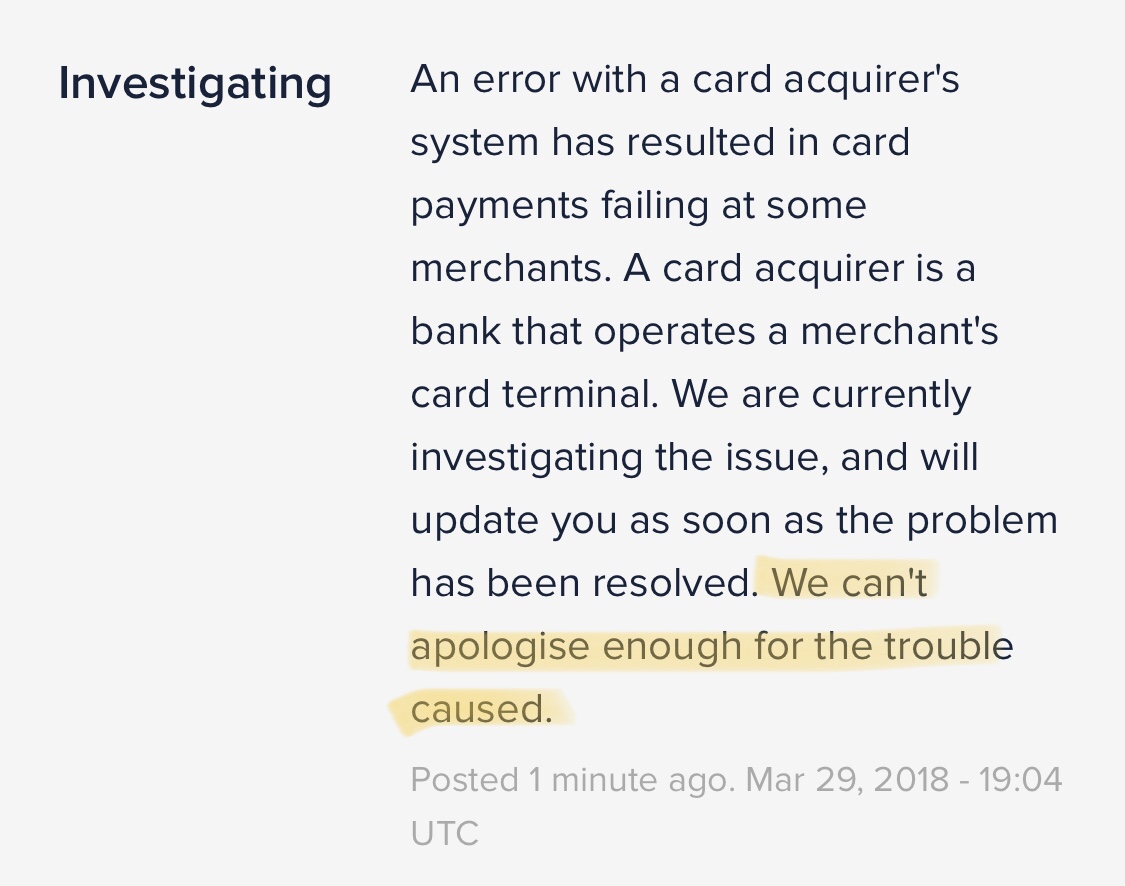1125x886 pixels.
Task: Click highlighted line 'apologise enough for the trouble'
Action: point(712,647)
